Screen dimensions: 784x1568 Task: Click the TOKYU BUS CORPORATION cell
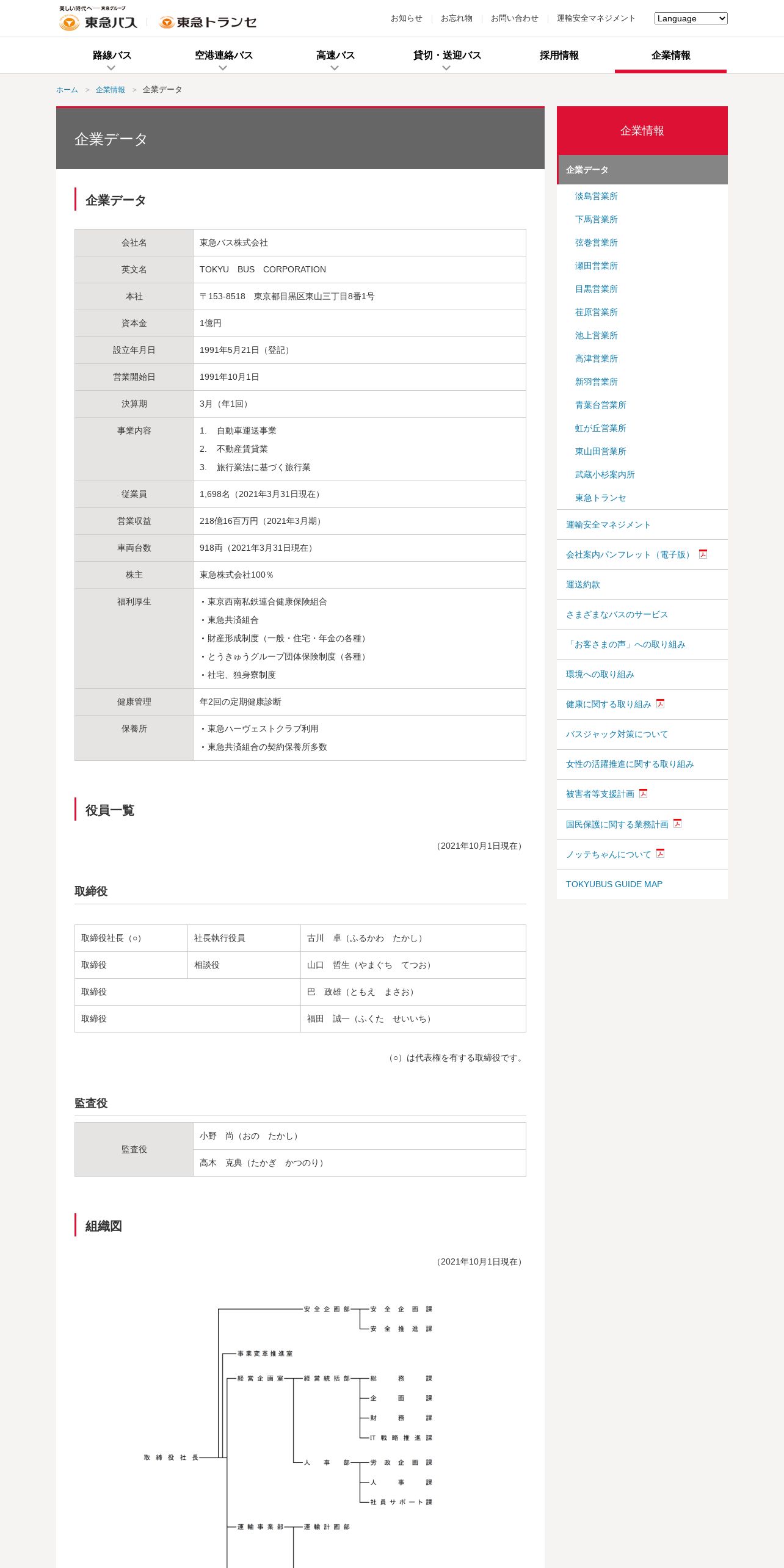(359, 269)
